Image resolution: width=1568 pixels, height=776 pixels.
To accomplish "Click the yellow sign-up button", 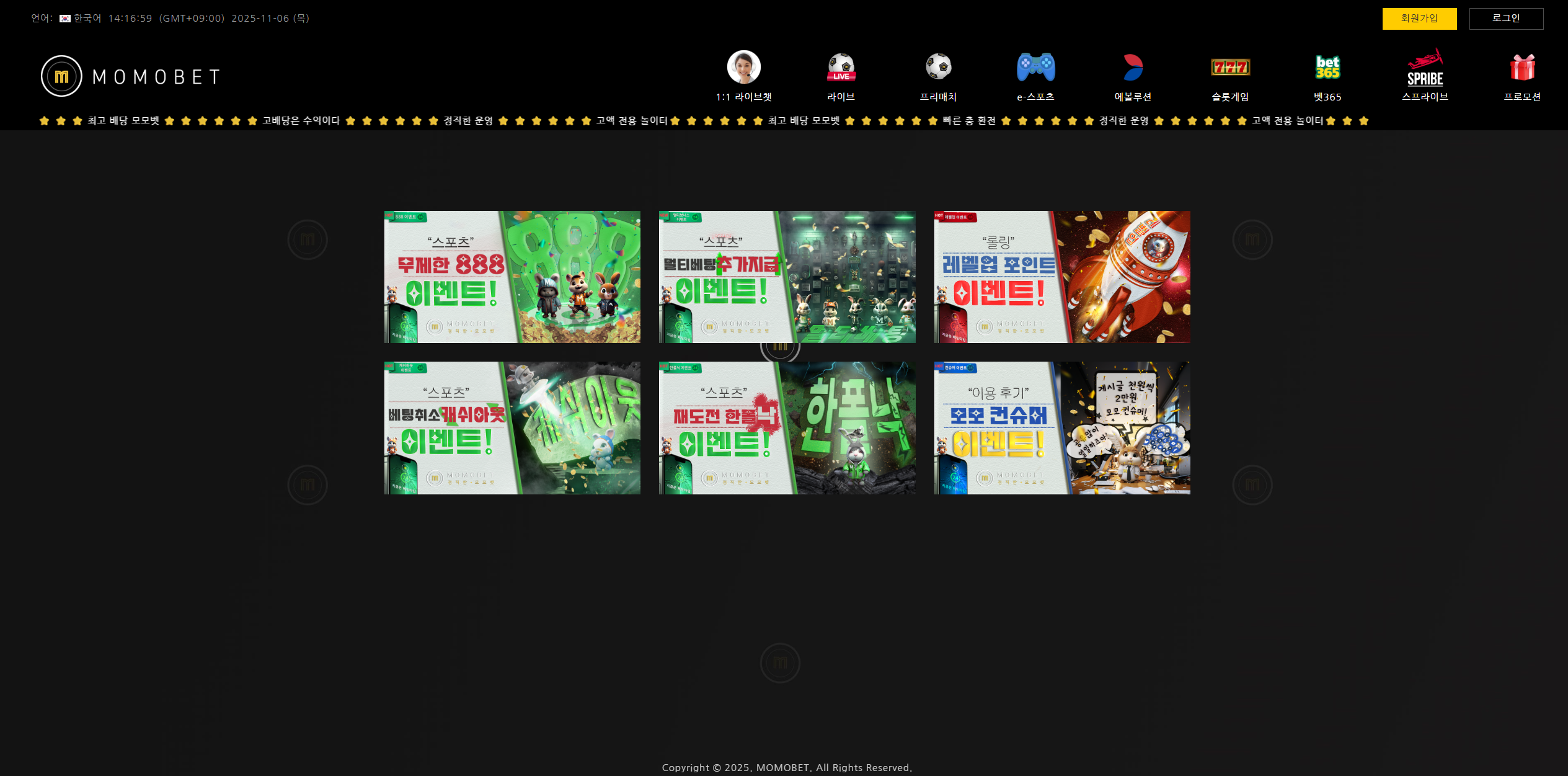I will pyautogui.click(x=1419, y=19).
